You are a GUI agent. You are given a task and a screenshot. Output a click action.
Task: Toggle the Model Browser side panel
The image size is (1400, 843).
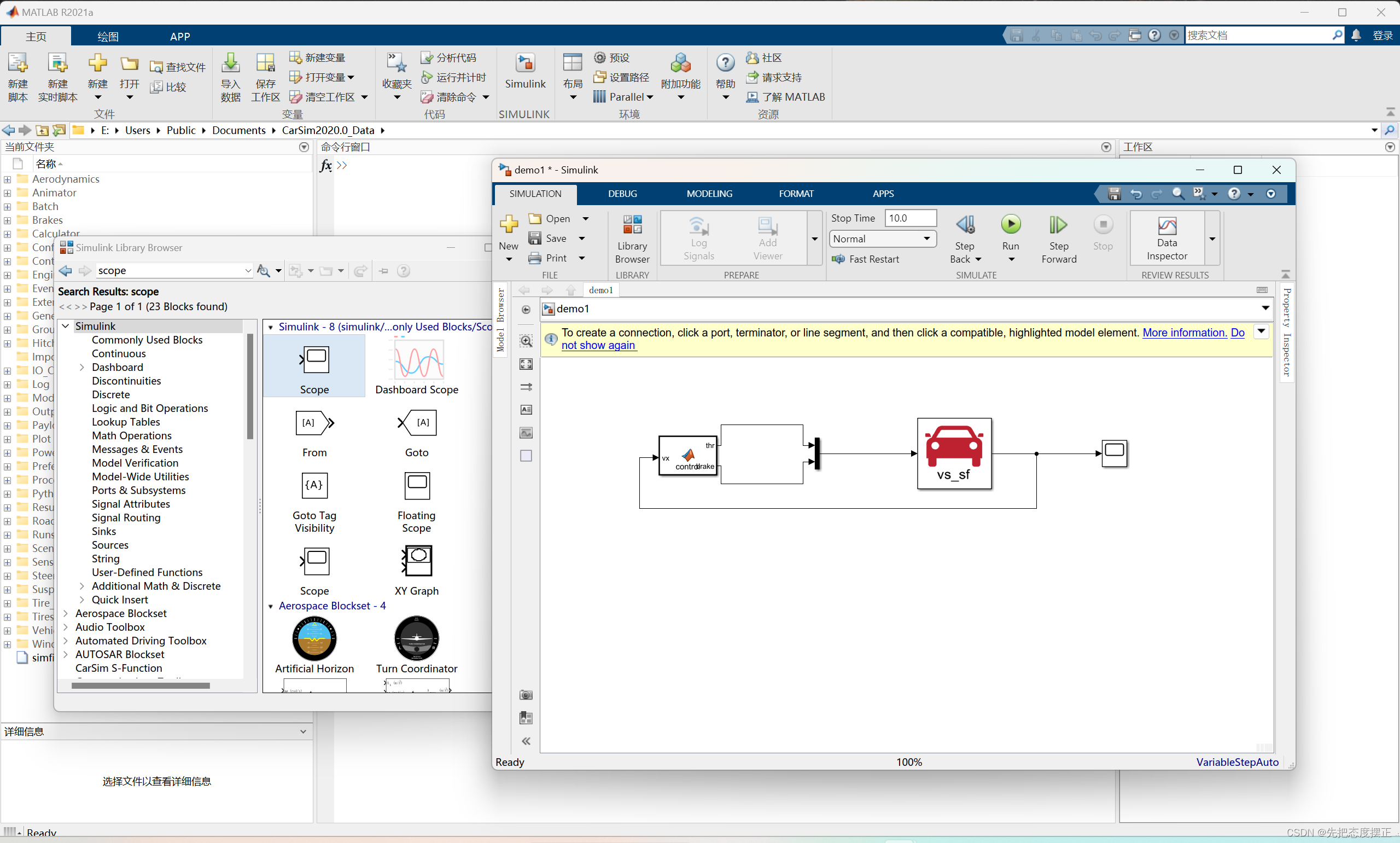(x=500, y=320)
